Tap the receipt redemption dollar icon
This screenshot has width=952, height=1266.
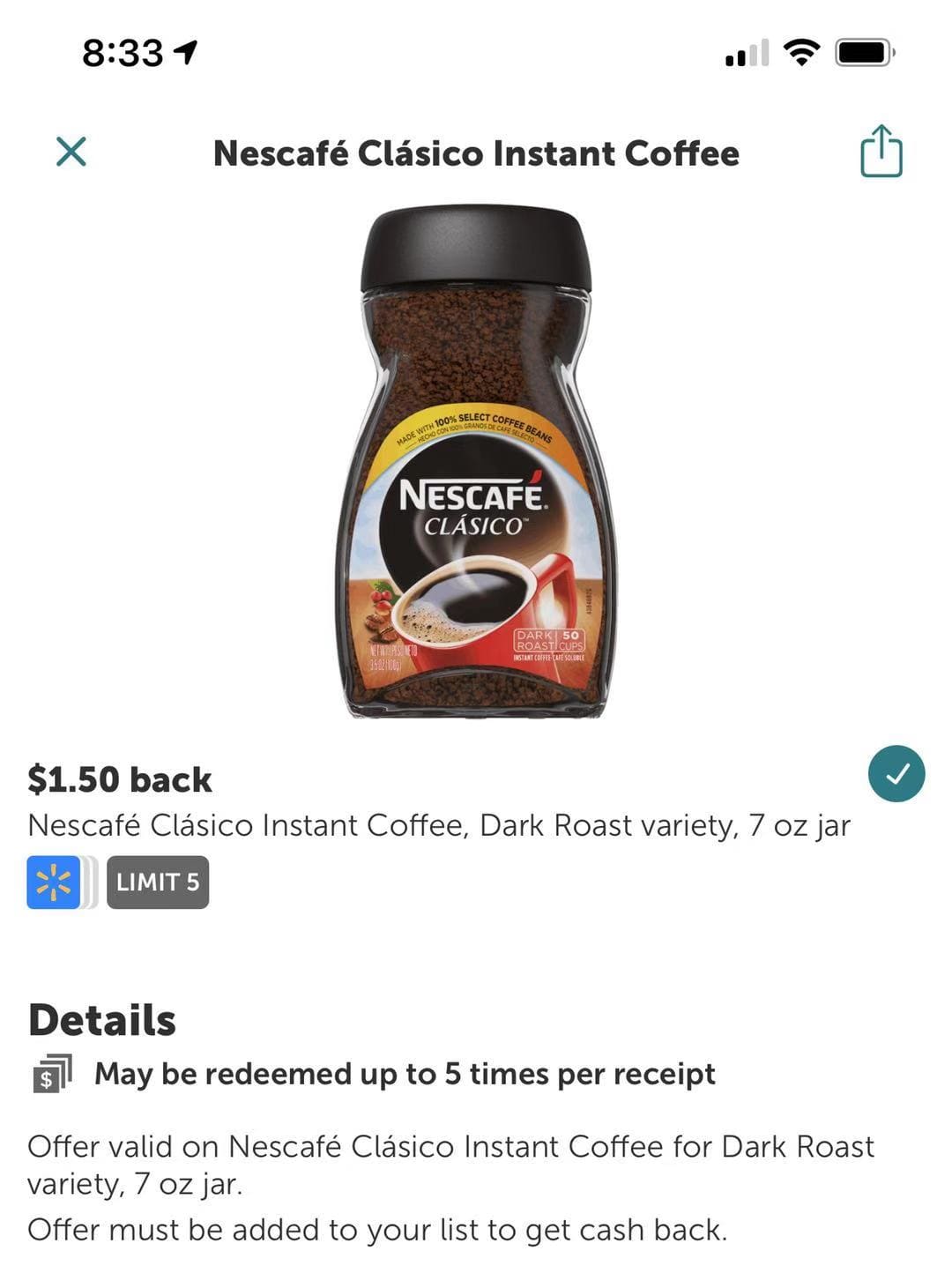click(52, 1074)
